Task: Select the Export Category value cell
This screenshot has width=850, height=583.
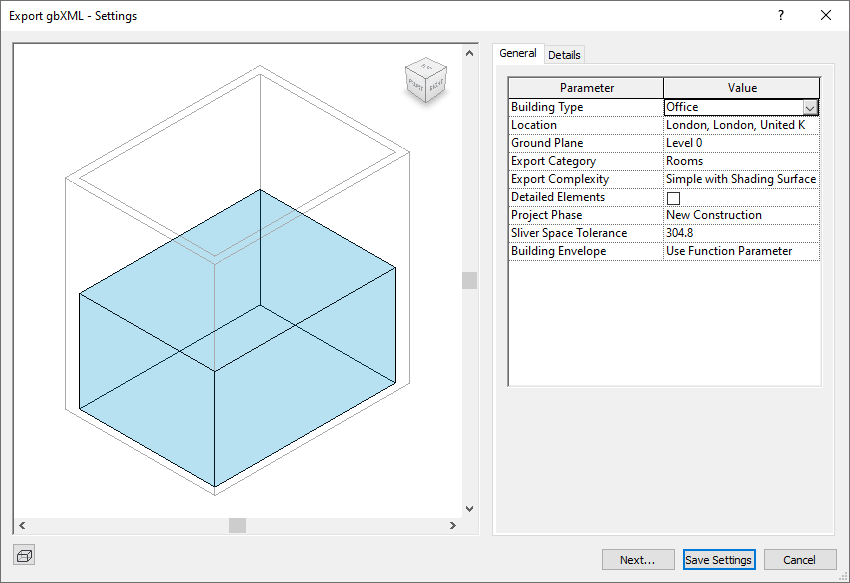Action: click(x=740, y=160)
